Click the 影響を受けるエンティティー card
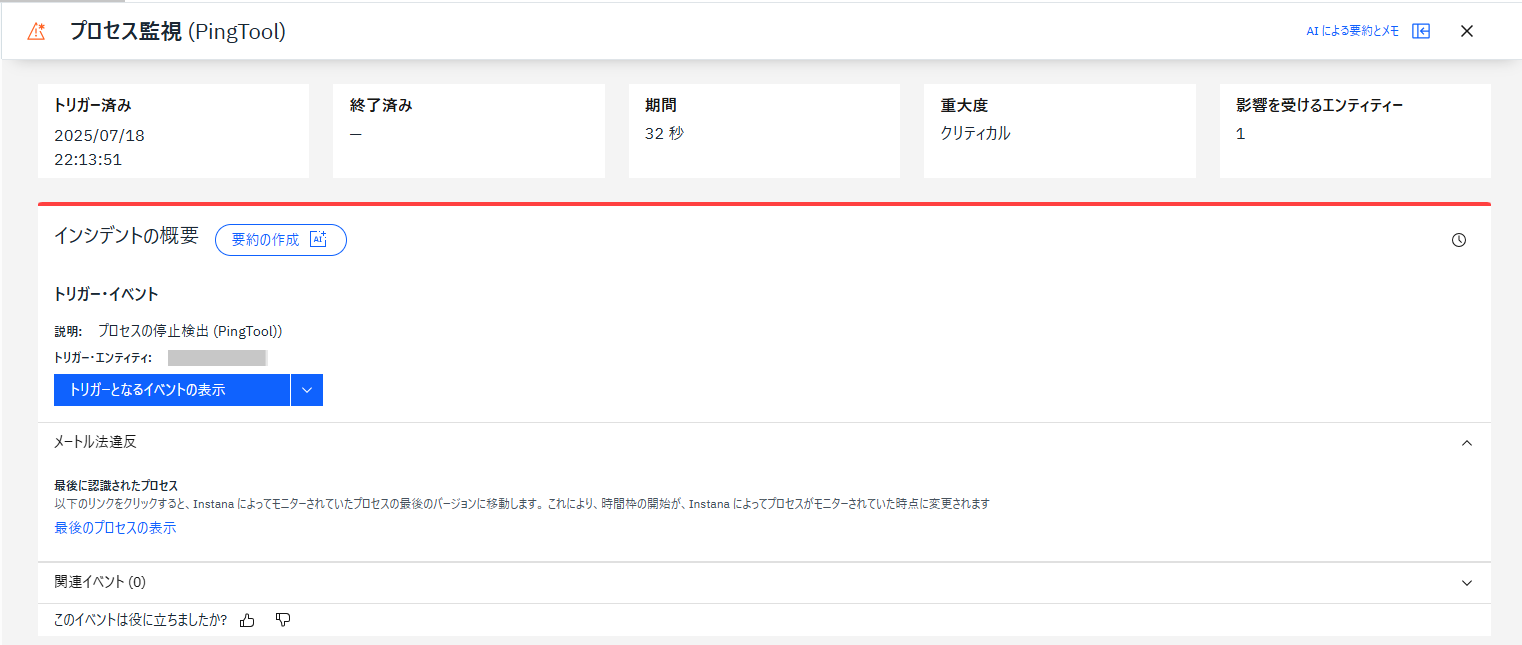The image size is (1522, 645). (1355, 131)
